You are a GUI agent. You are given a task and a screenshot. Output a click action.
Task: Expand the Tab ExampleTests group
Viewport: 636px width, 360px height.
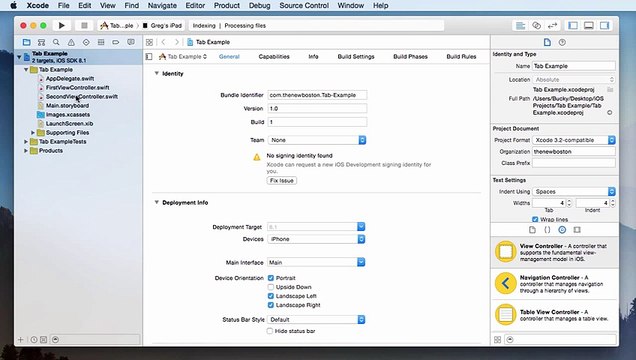coord(26,141)
